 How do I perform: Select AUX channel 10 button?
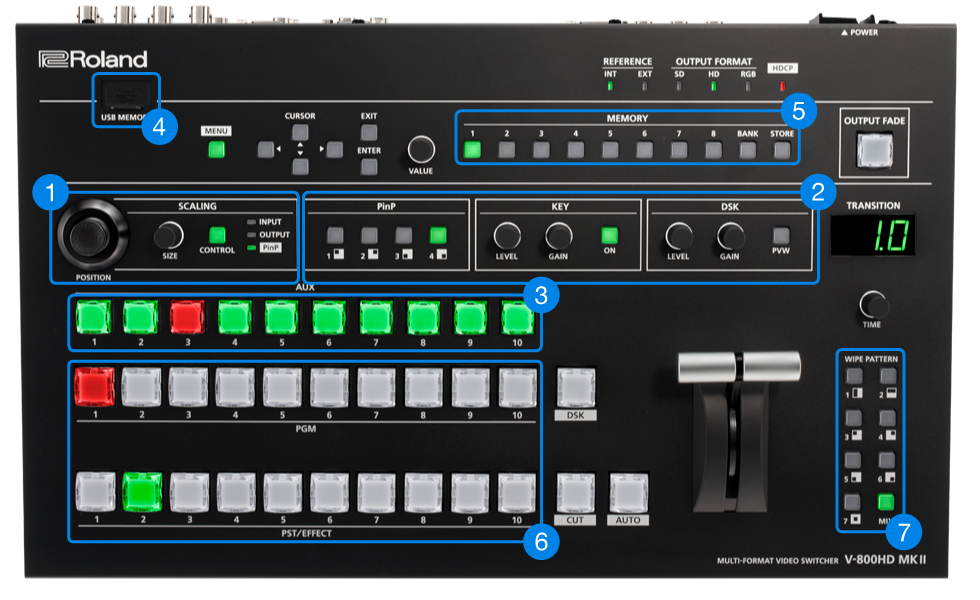518,317
